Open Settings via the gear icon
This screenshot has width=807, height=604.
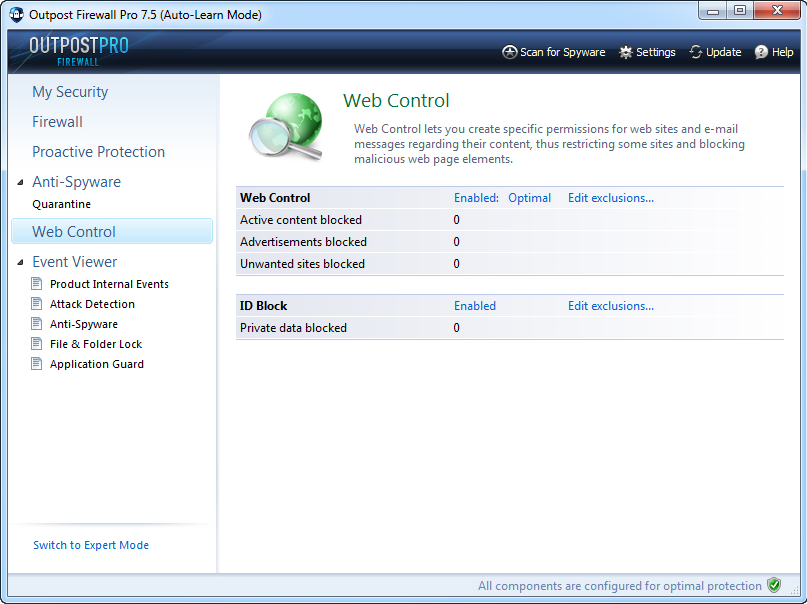[626, 52]
